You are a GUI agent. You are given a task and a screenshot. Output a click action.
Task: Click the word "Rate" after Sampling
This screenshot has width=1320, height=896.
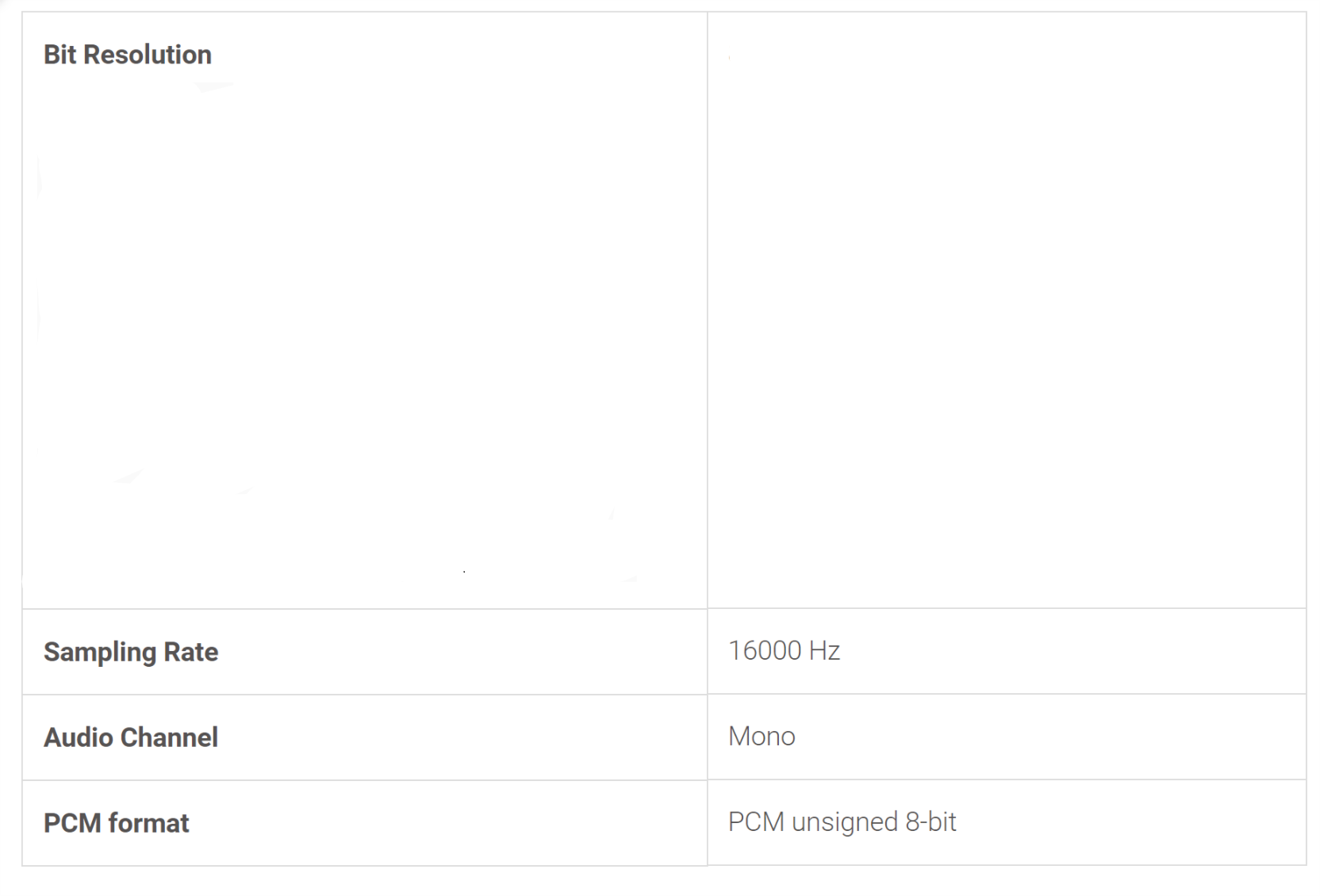pos(190,652)
